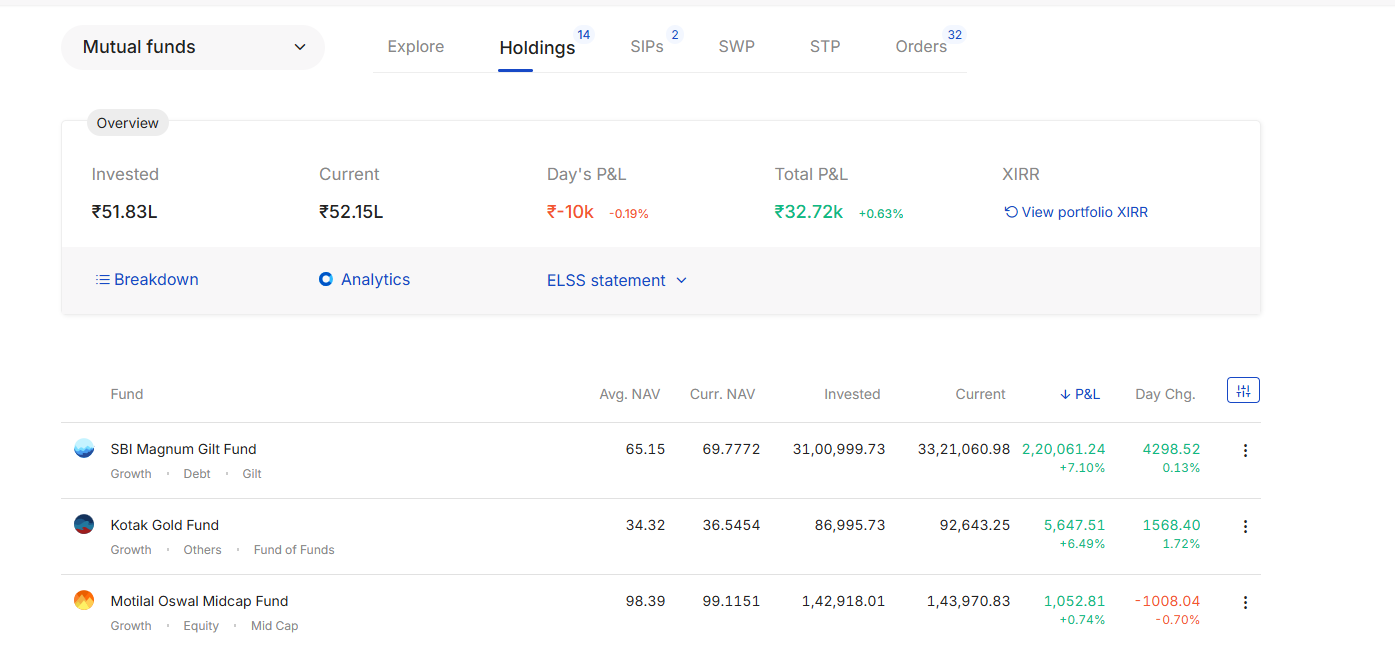This screenshot has height=645, width=1395.
Task: Go to the SIPs tab
Action: click(x=646, y=47)
